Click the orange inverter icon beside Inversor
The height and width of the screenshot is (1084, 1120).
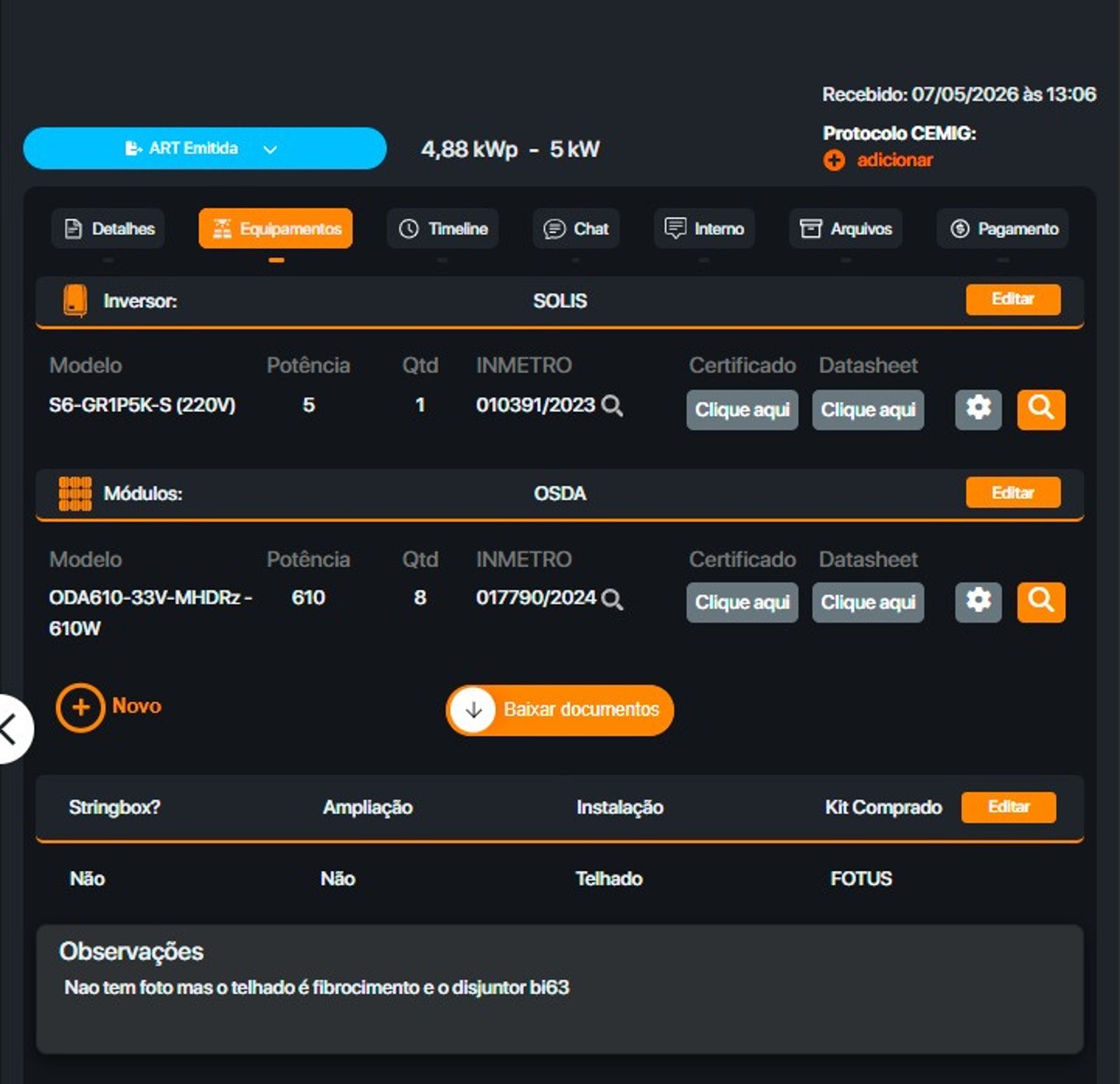pos(75,300)
